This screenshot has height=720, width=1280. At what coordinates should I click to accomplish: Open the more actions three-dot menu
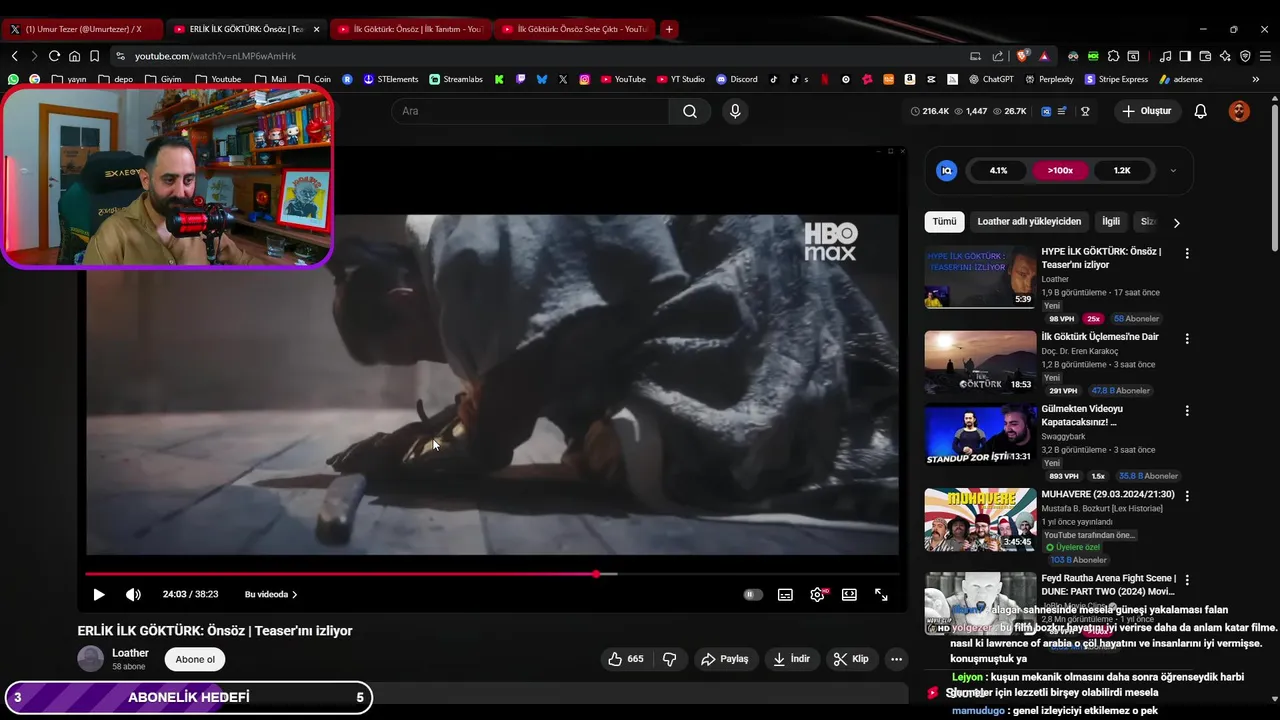[896, 659]
